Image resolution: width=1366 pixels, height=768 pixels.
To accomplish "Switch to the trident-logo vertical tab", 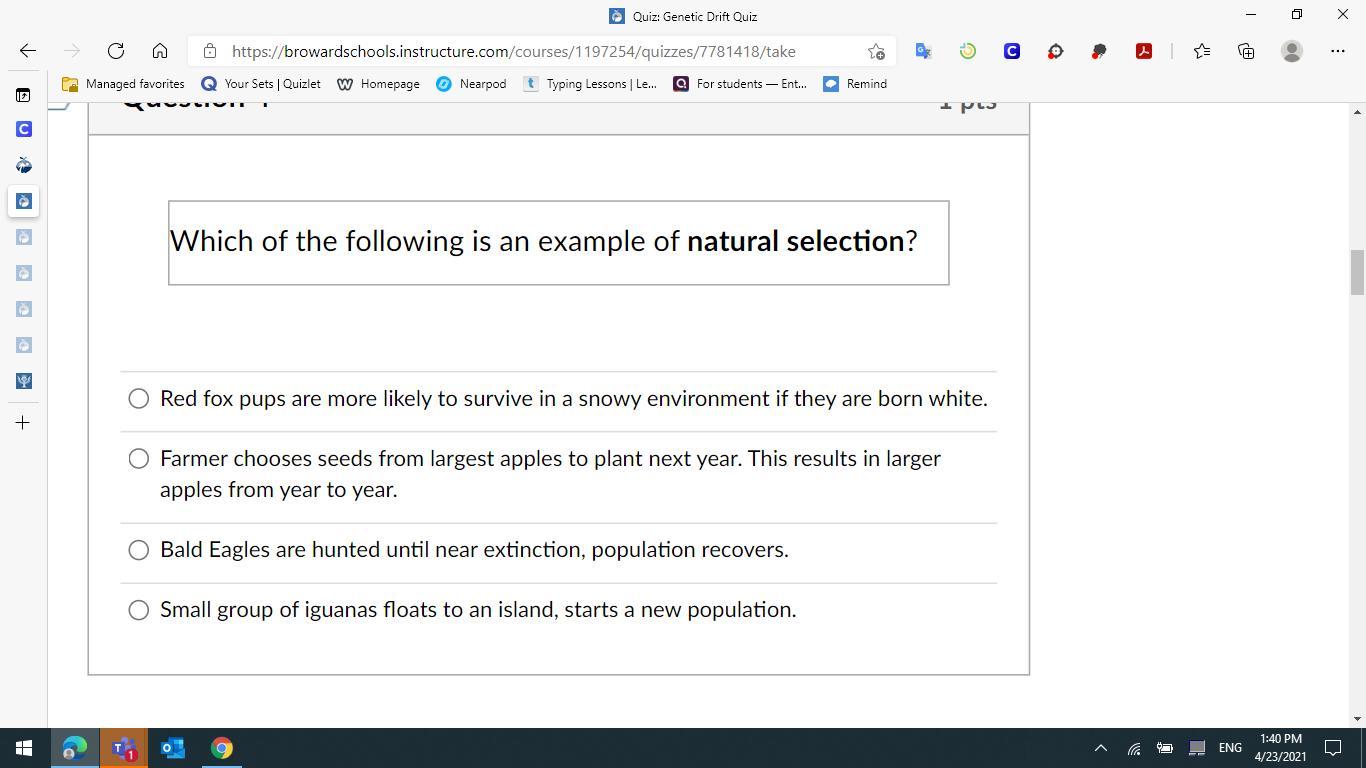I will [x=23, y=381].
